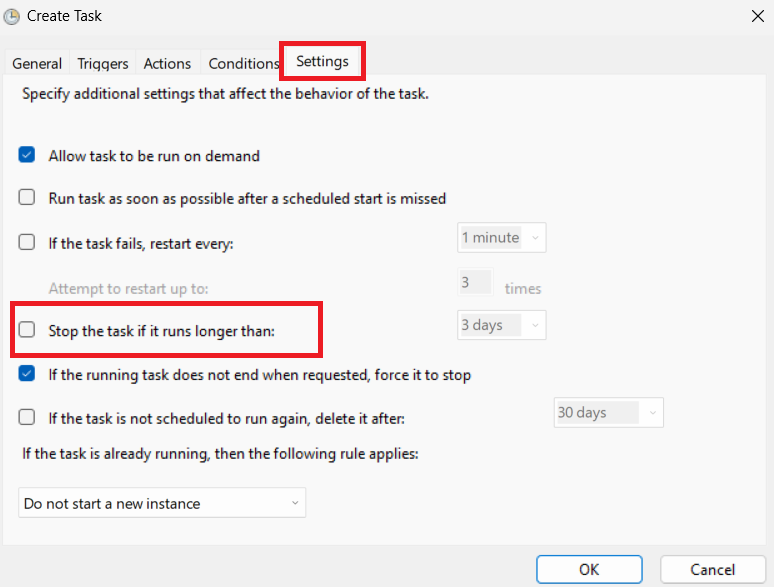Expand the Do not start a new instance dropdown
Viewport: 774px width, 587px height.
tap(162, 503)
